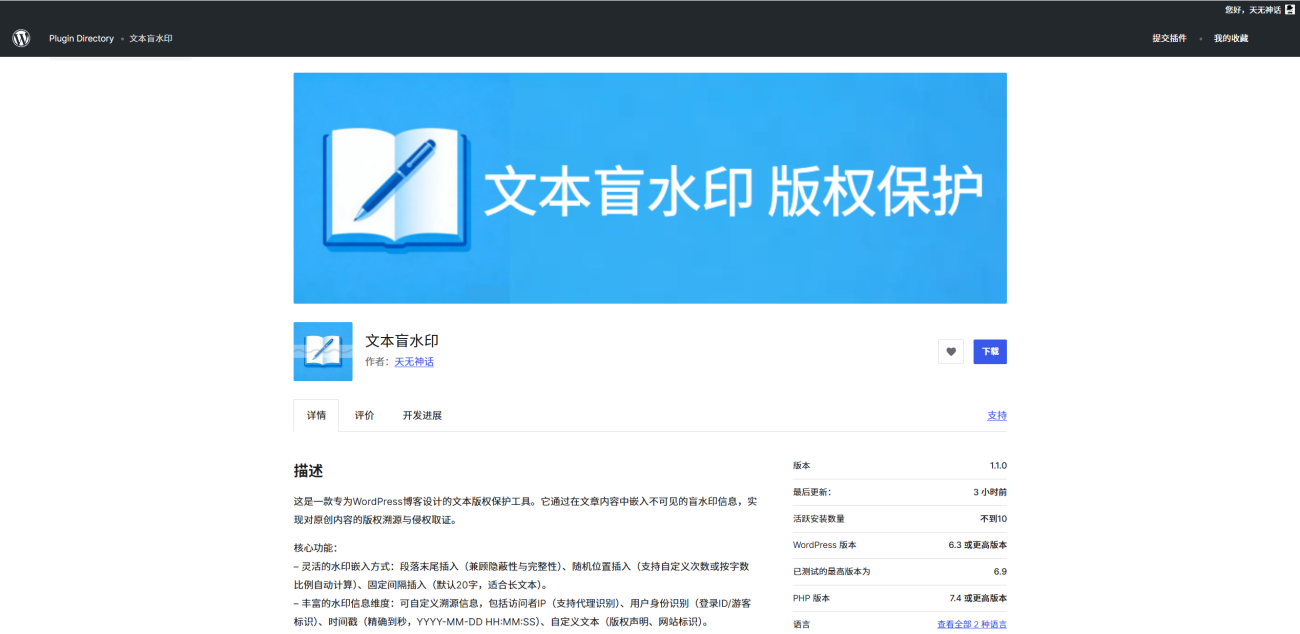Viewport: 1300px width, 634px height.
Task: Open 我的收藏 in the header
Action: tap(1230, 38)
